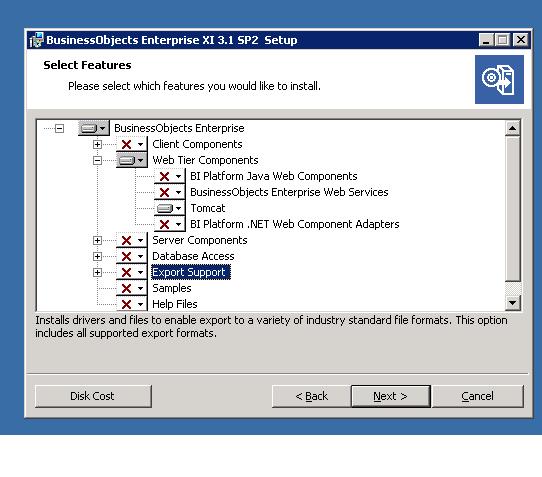Select the BusinessObjects Enterprise tree label
Image resolution: width=542 pixels, height=477 pixels.
(179, 128)
